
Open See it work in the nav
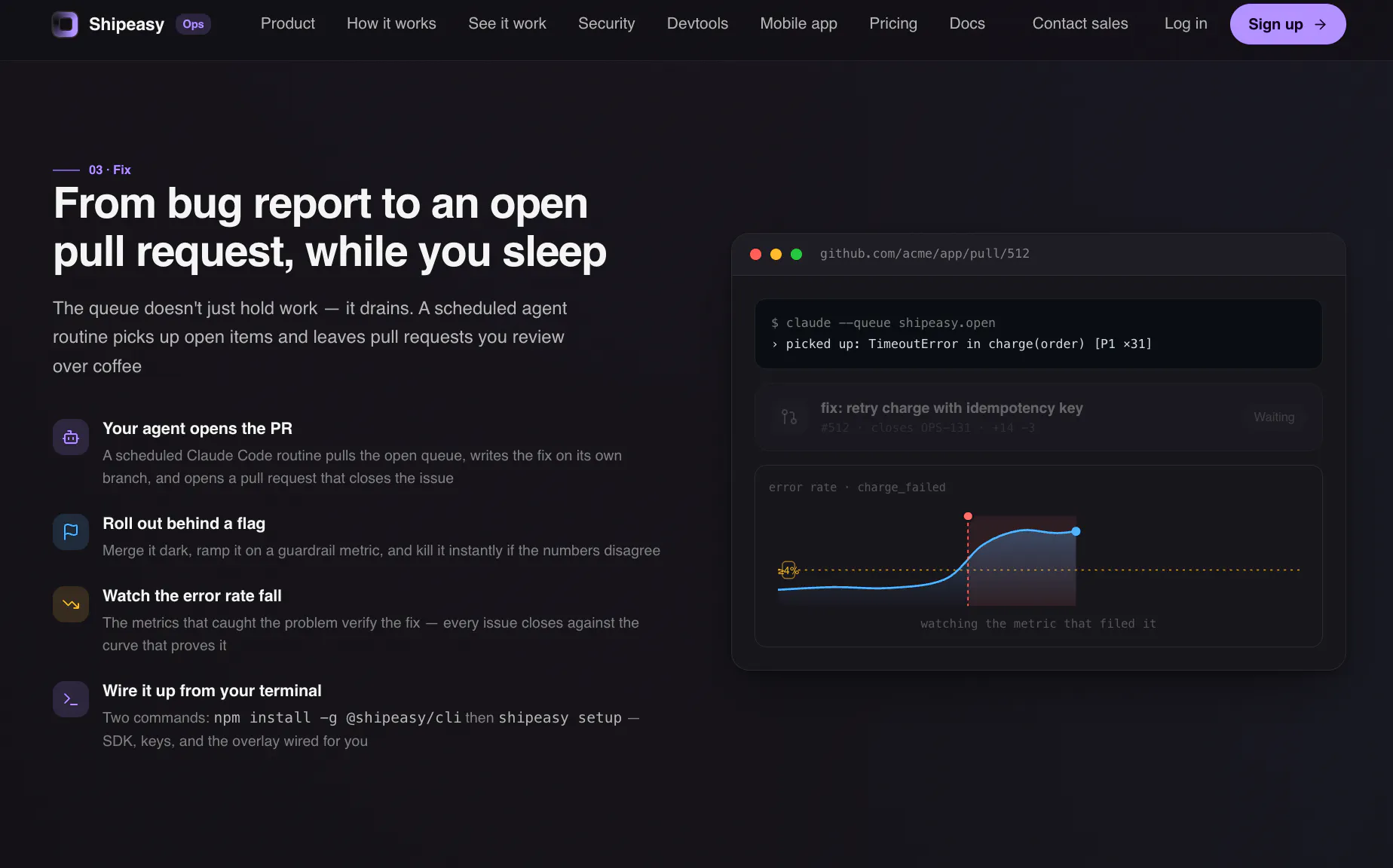click(507, 23)
